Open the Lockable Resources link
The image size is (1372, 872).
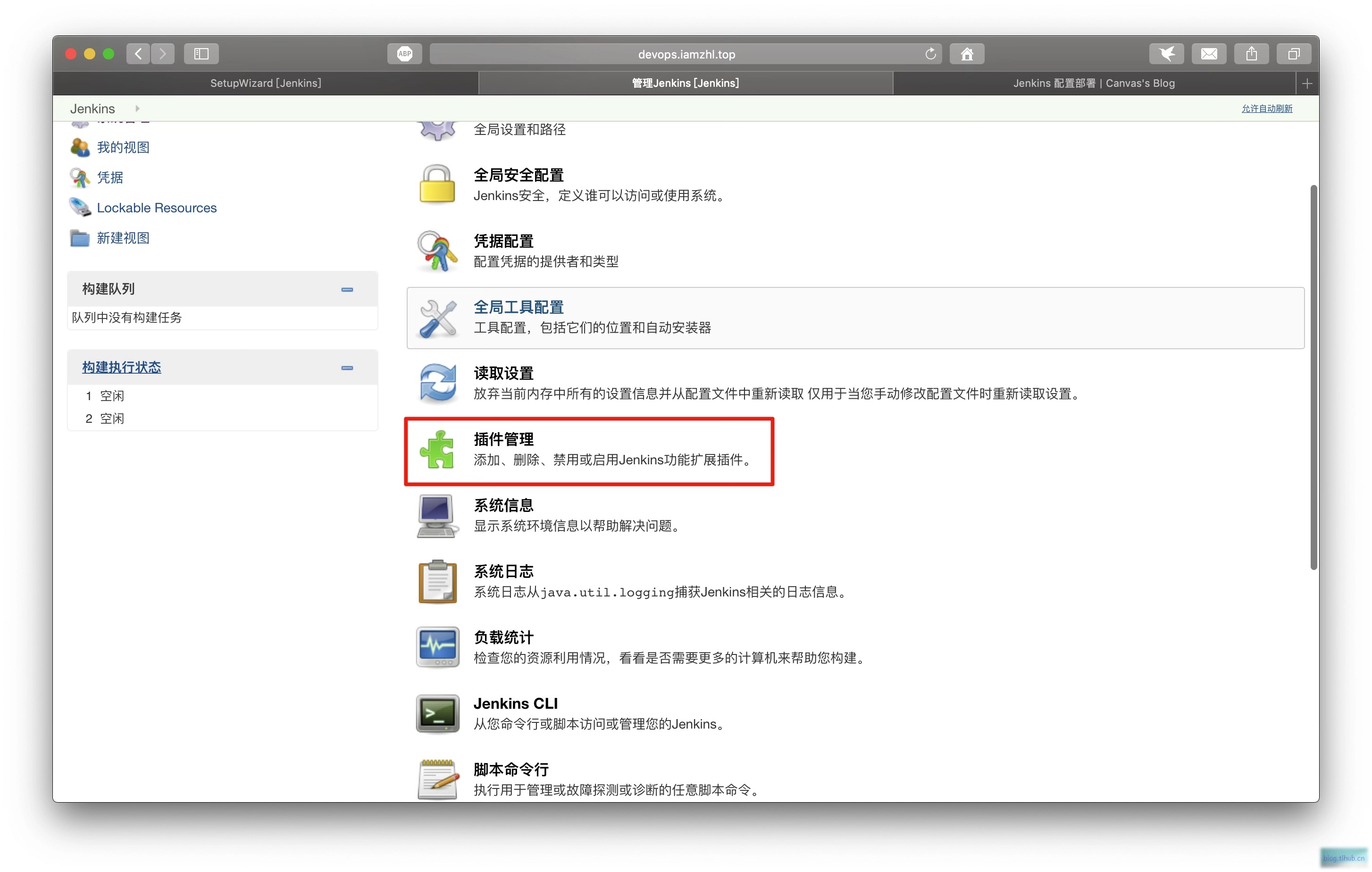coord(157,208)
